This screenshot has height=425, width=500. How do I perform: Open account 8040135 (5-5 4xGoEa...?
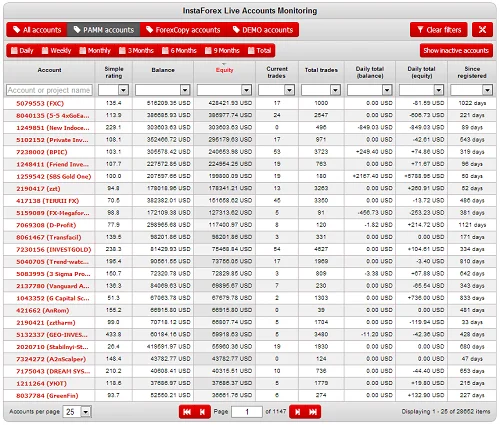[53, 116]
